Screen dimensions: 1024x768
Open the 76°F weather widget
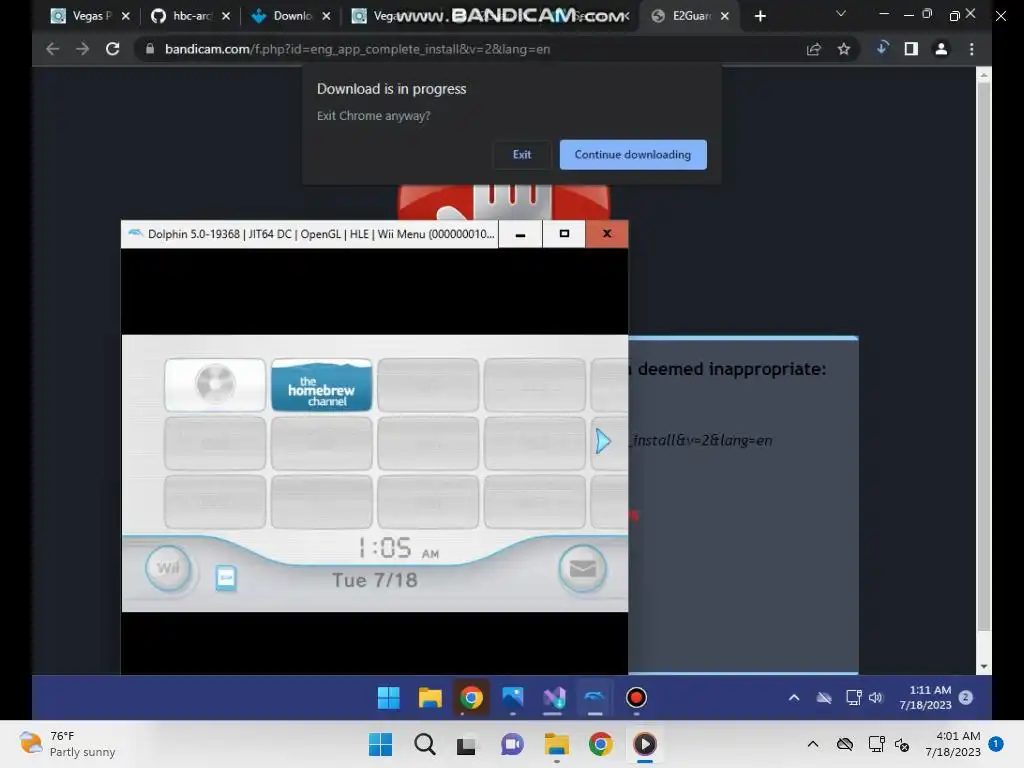(67, 744)
